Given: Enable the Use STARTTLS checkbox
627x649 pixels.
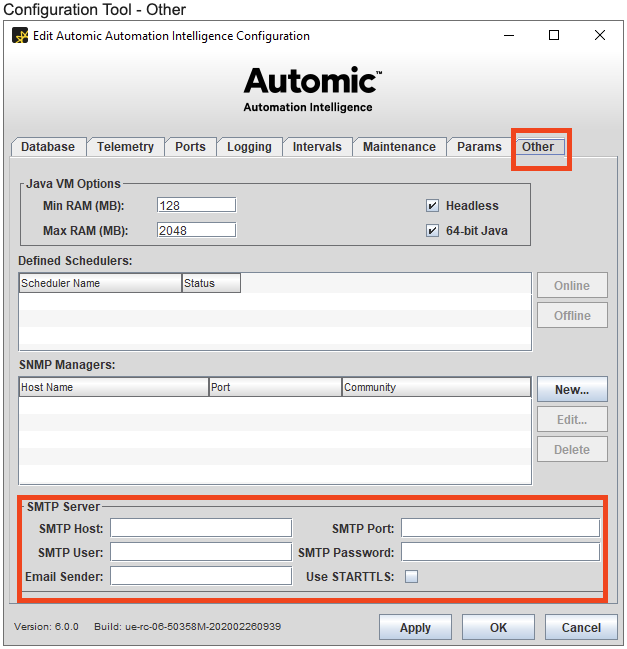Looking at the screenshot, I should pyautogui.click(x=411, y=576).
